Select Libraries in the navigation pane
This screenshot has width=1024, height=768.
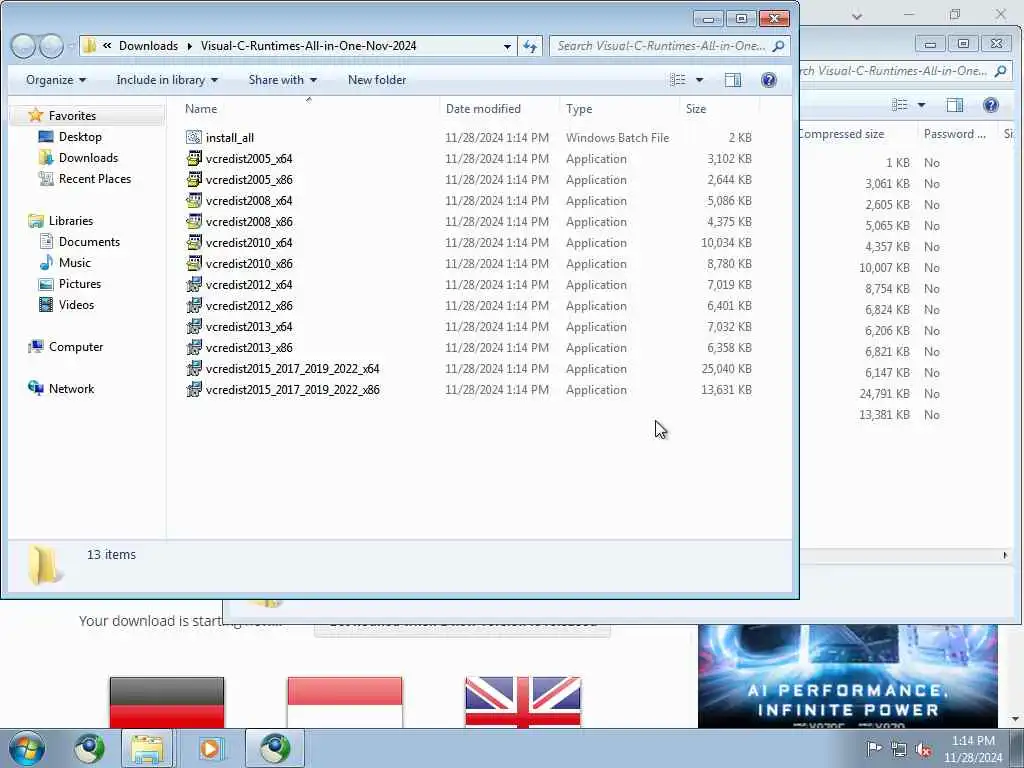tap(71, 221)
